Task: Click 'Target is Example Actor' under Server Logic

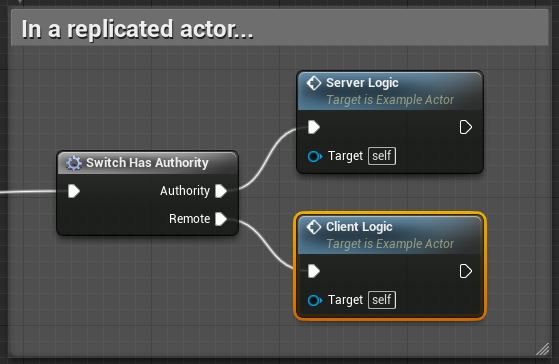Action: 390,100
